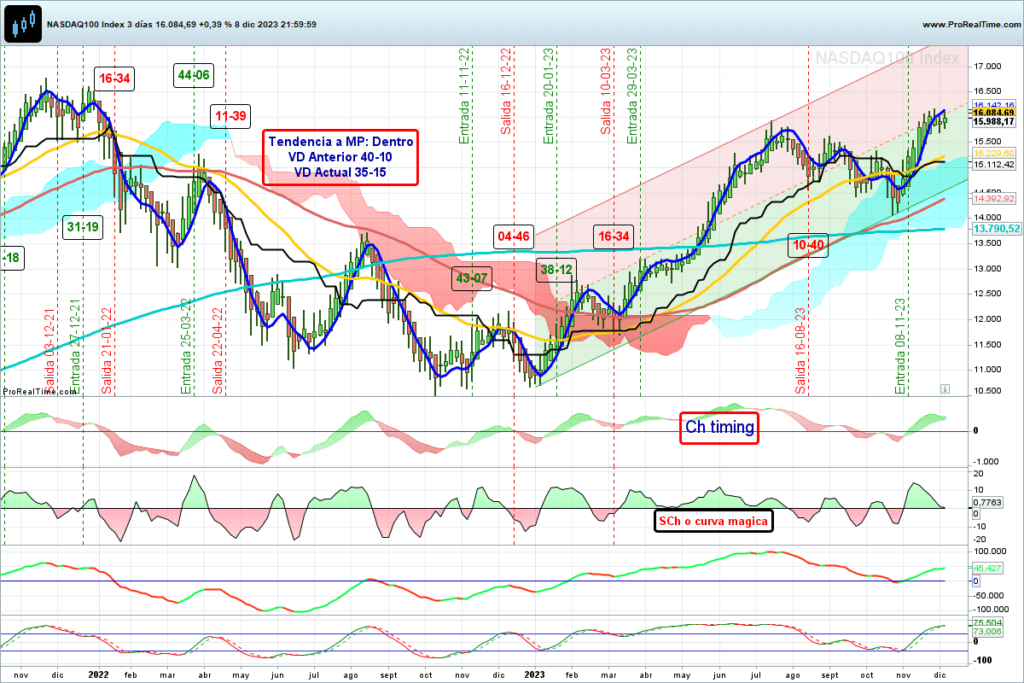Select the 'Entrada 25-03-22' vertical marker label
The height and width of the screenshot is (683, 1024).
tap(186, 347)
